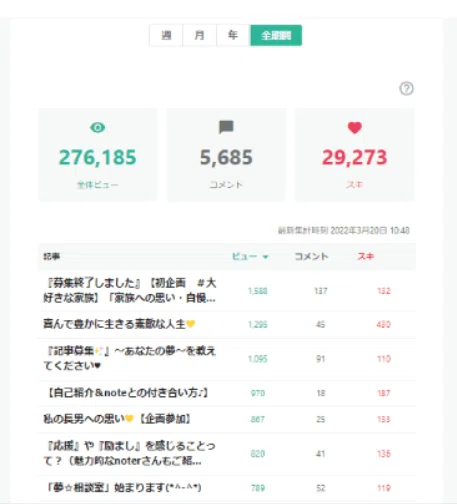Click the 970 view count

tap(258, 393)
